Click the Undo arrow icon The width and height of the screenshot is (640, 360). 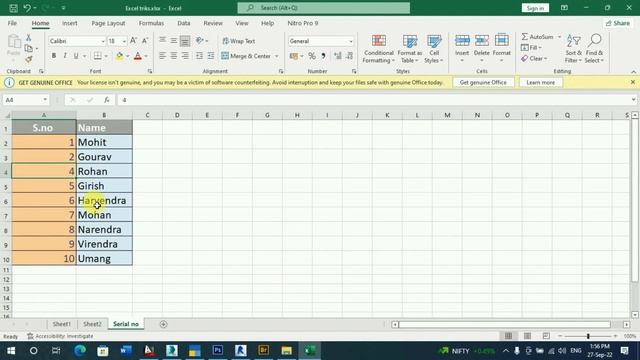27,8
